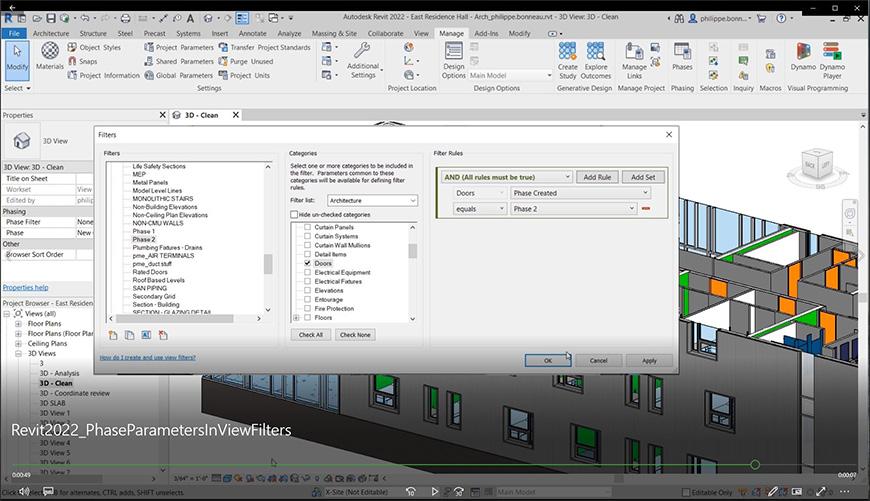Open Shared Parameters

coord(179,62)
